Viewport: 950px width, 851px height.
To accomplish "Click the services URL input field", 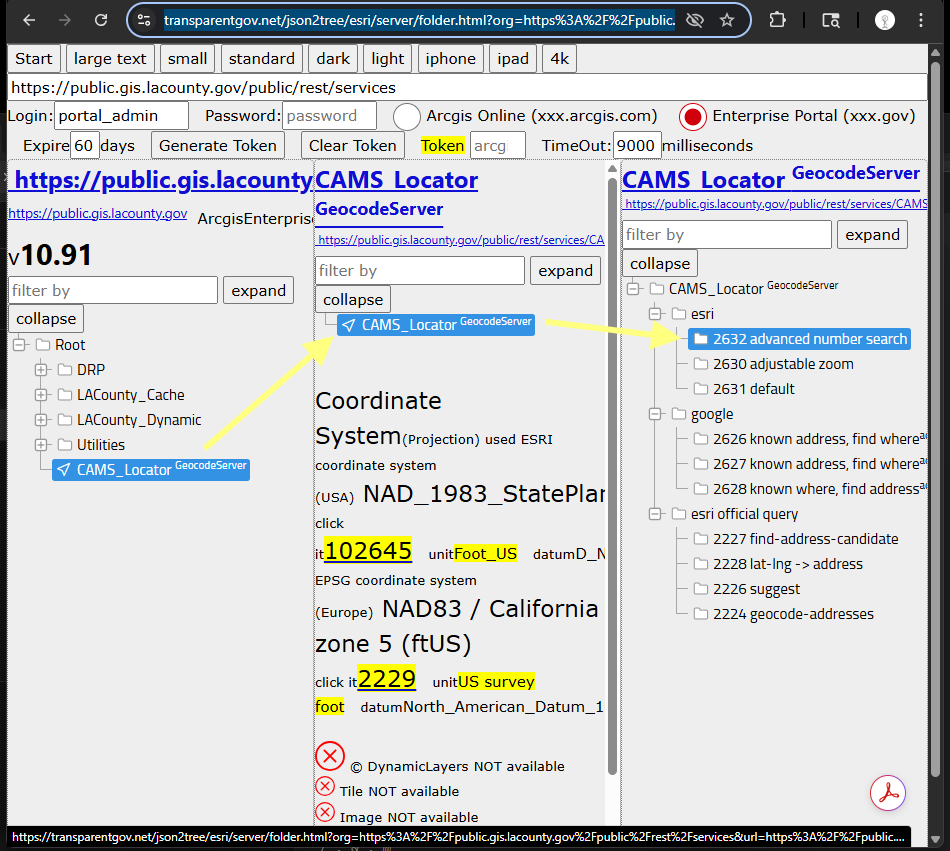I will coord(467,88).
